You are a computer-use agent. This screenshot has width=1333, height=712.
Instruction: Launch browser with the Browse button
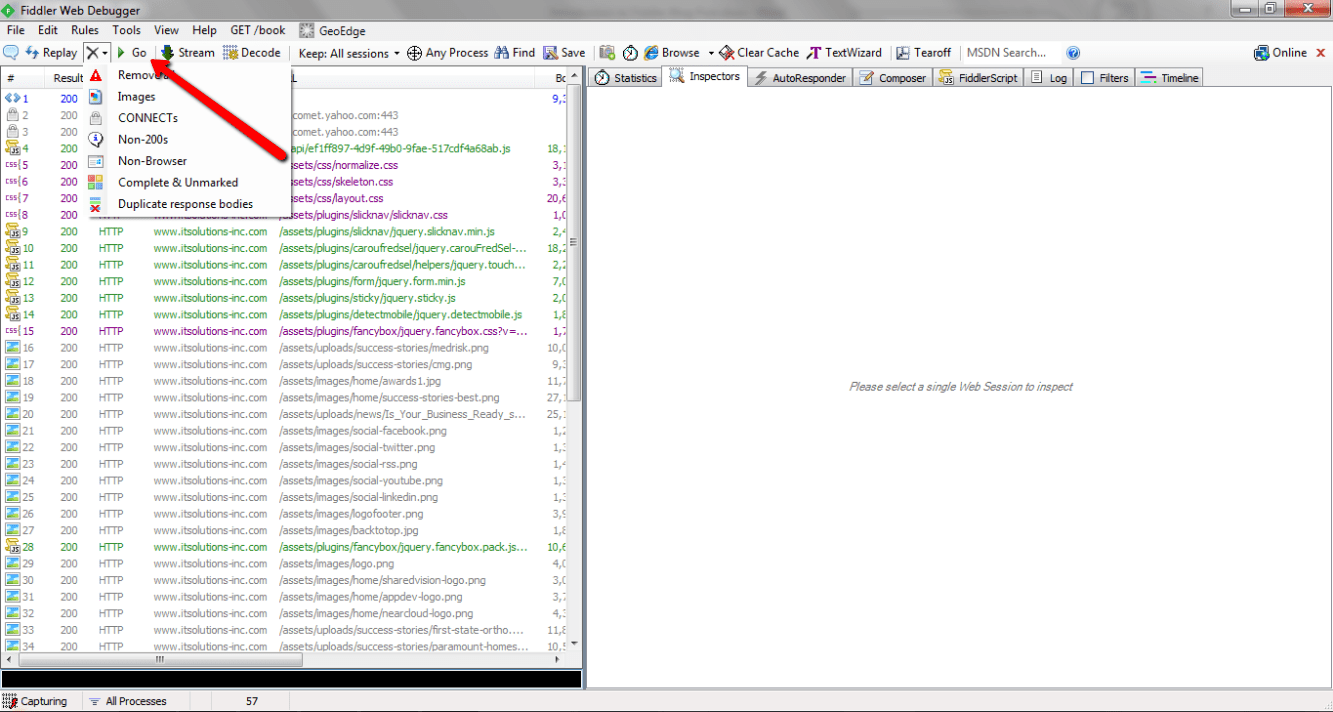[672, 53]
